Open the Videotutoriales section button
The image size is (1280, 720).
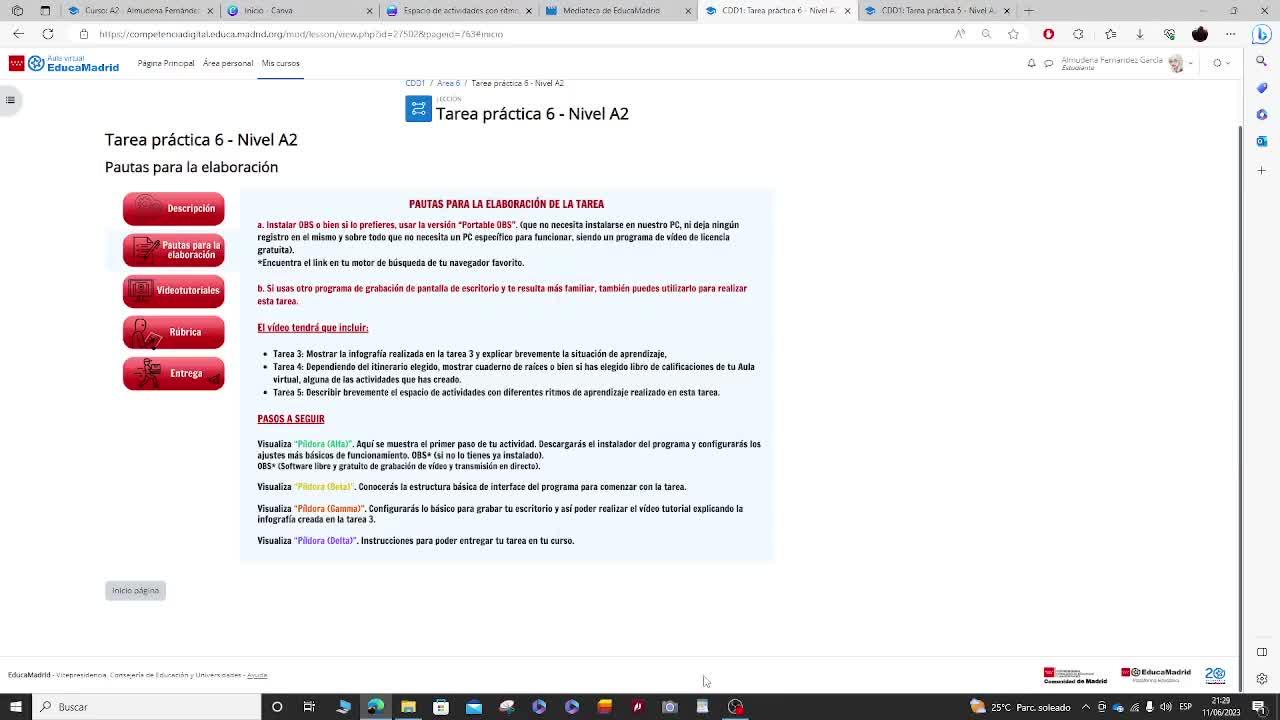[173, 291]
